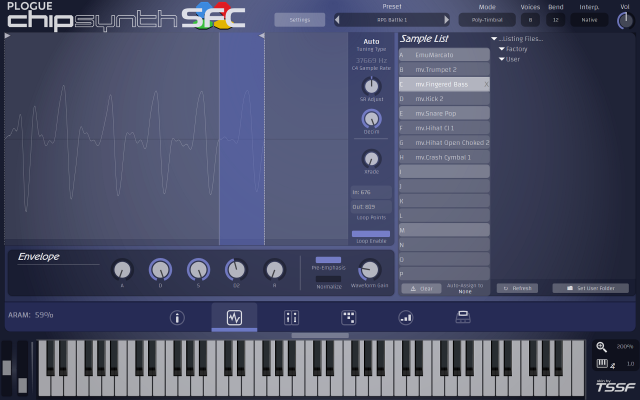The image size is (640, 400).
Task: Click the loop start marker triangle
Action: click(x=7, y=36)
